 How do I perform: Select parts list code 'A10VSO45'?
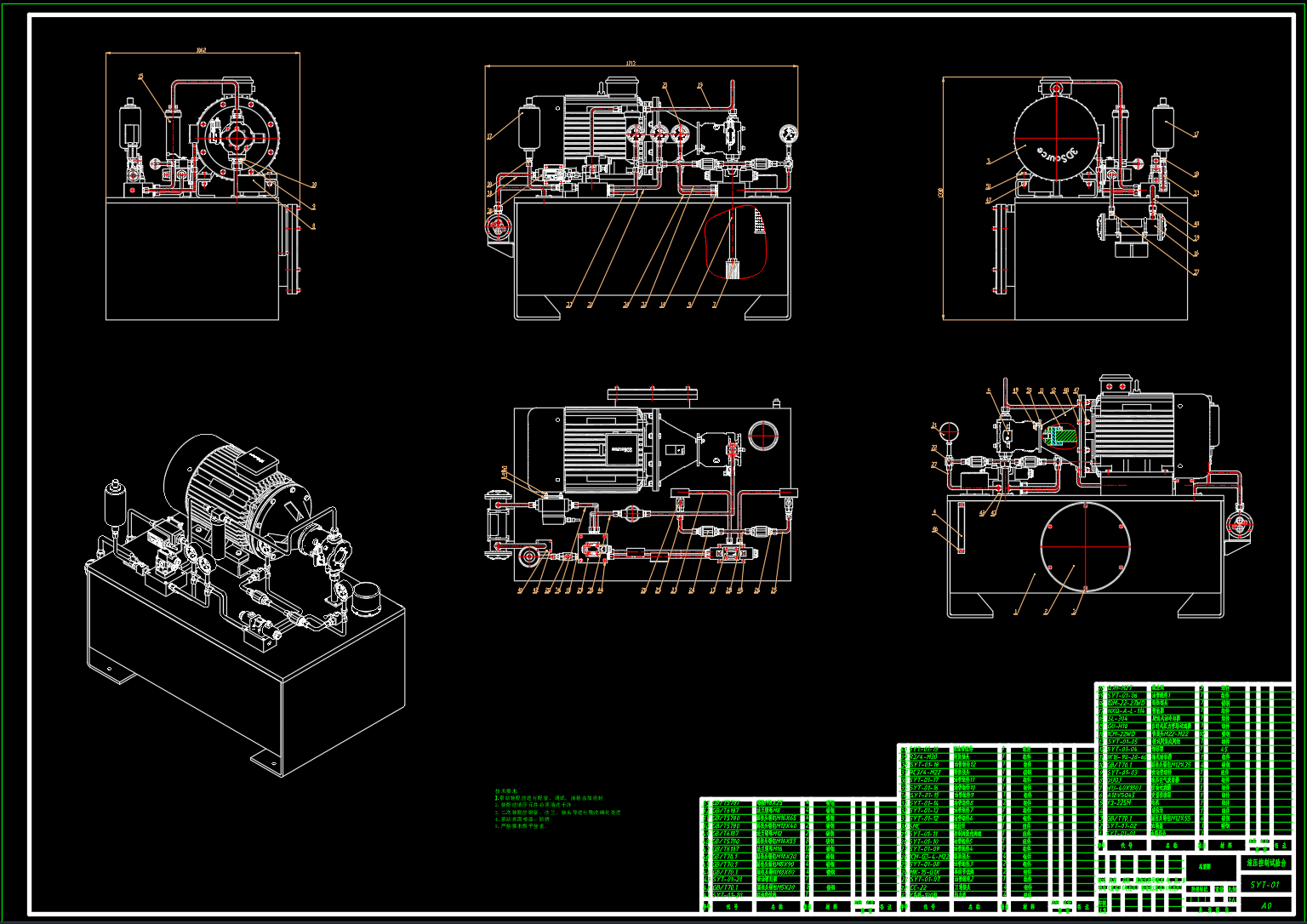coord(1122,795)
